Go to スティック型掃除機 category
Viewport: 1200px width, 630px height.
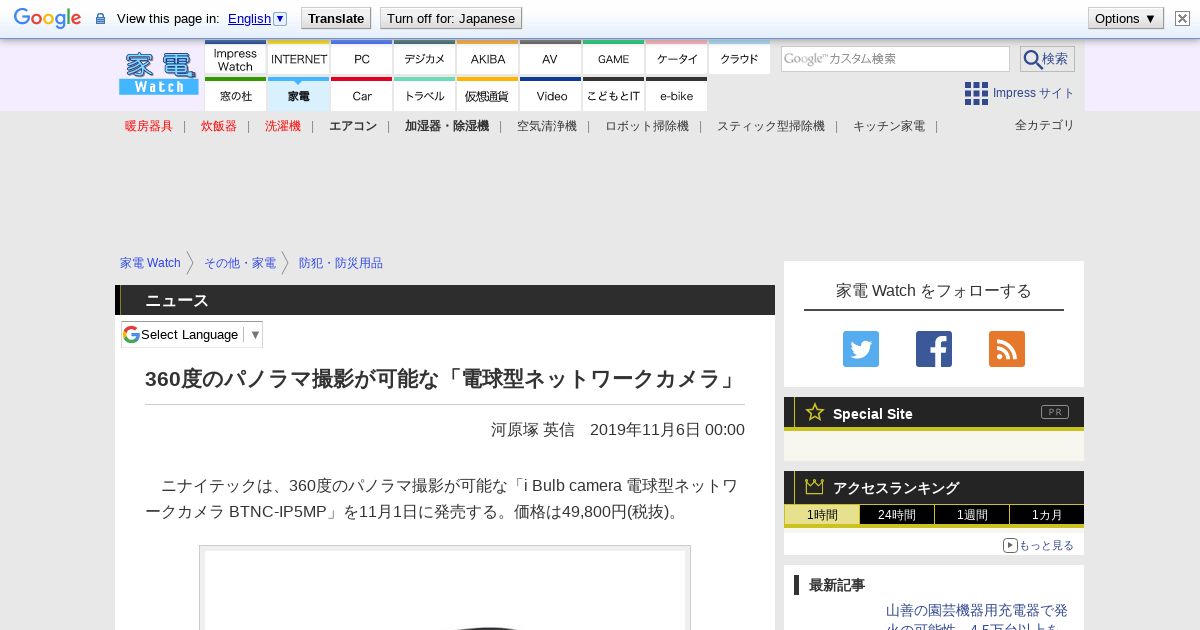[x=771, y=126]
